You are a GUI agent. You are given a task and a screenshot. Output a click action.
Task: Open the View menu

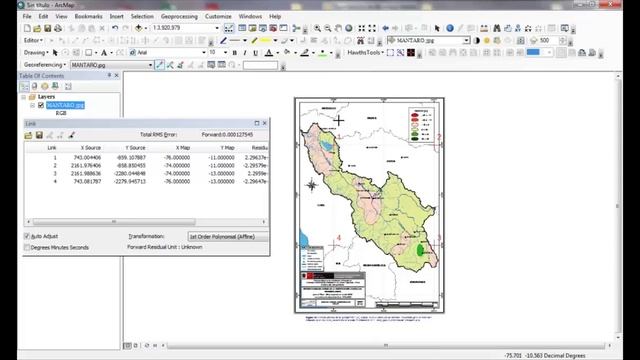(x=61, y=16)
